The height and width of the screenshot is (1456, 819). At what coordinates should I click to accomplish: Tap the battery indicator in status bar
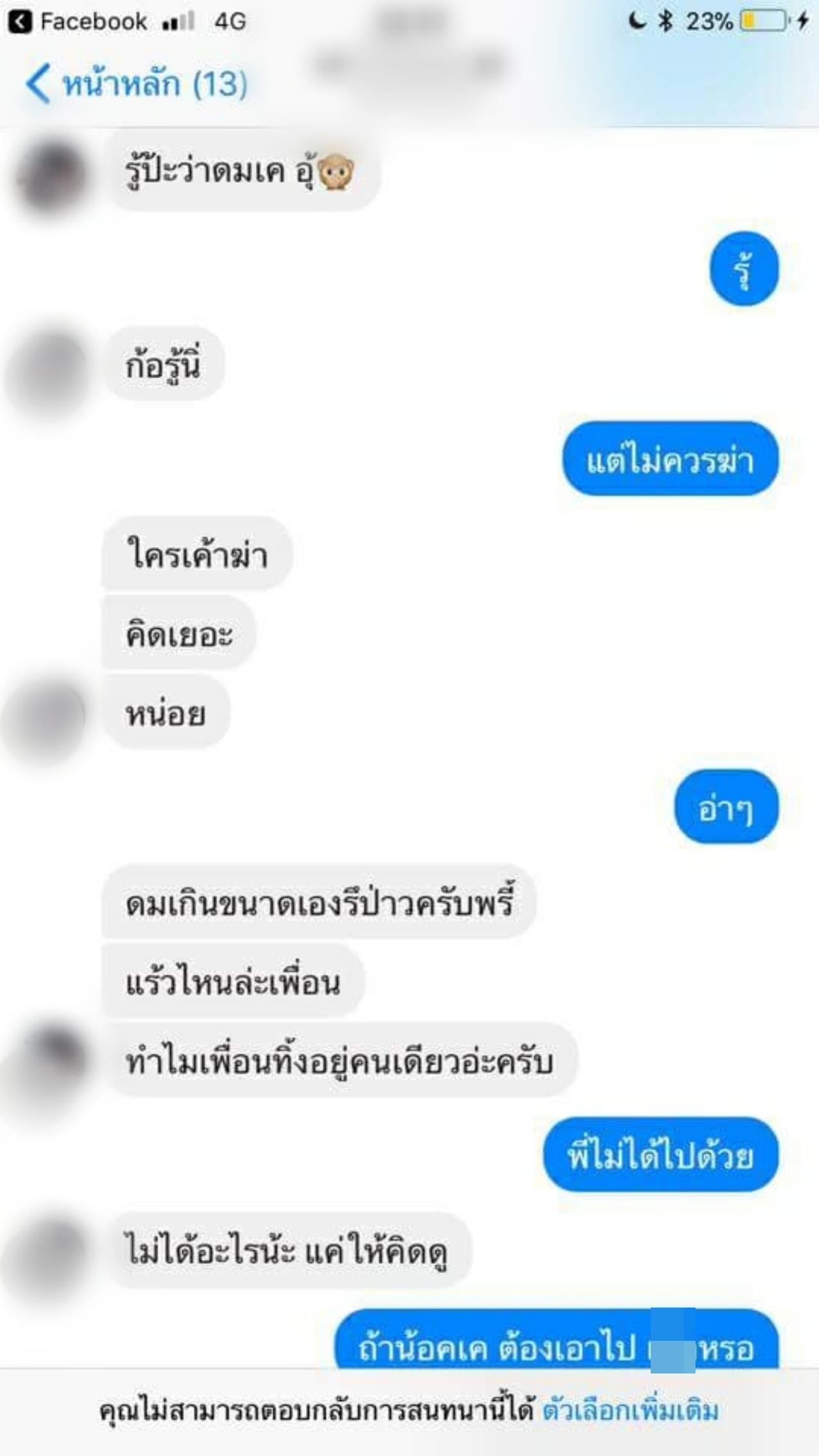[x=765, y=22]
